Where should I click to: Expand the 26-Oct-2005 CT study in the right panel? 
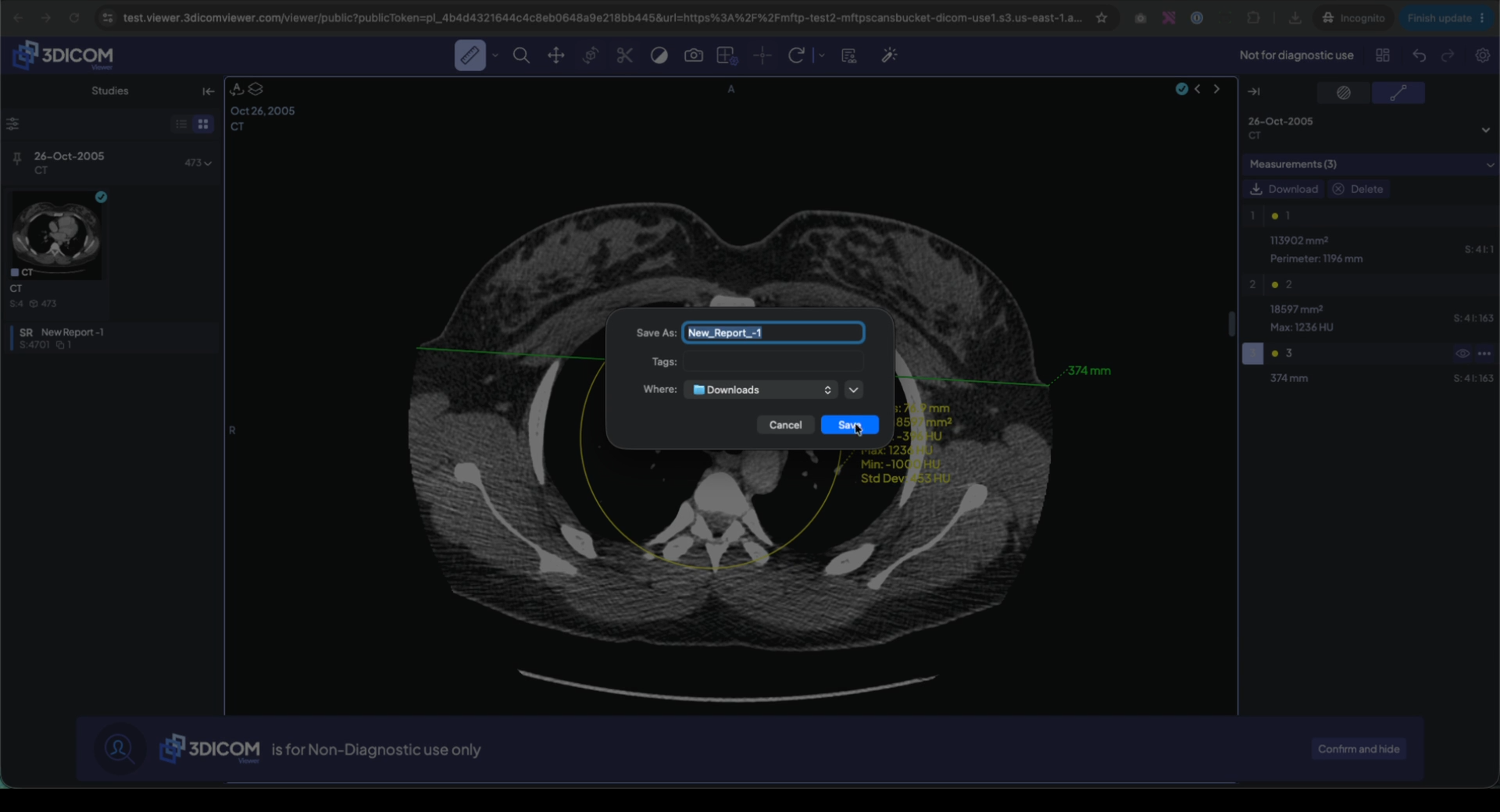pos(1485,130)
